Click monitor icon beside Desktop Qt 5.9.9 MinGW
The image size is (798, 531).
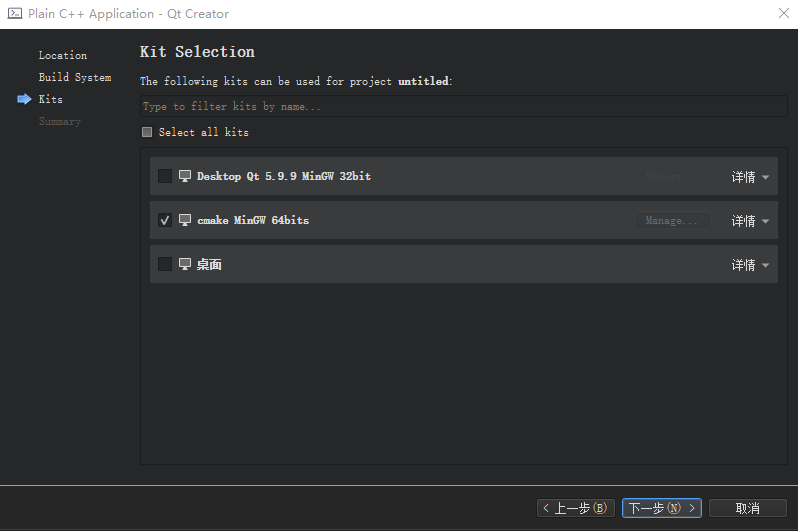(x=185, y=176)
